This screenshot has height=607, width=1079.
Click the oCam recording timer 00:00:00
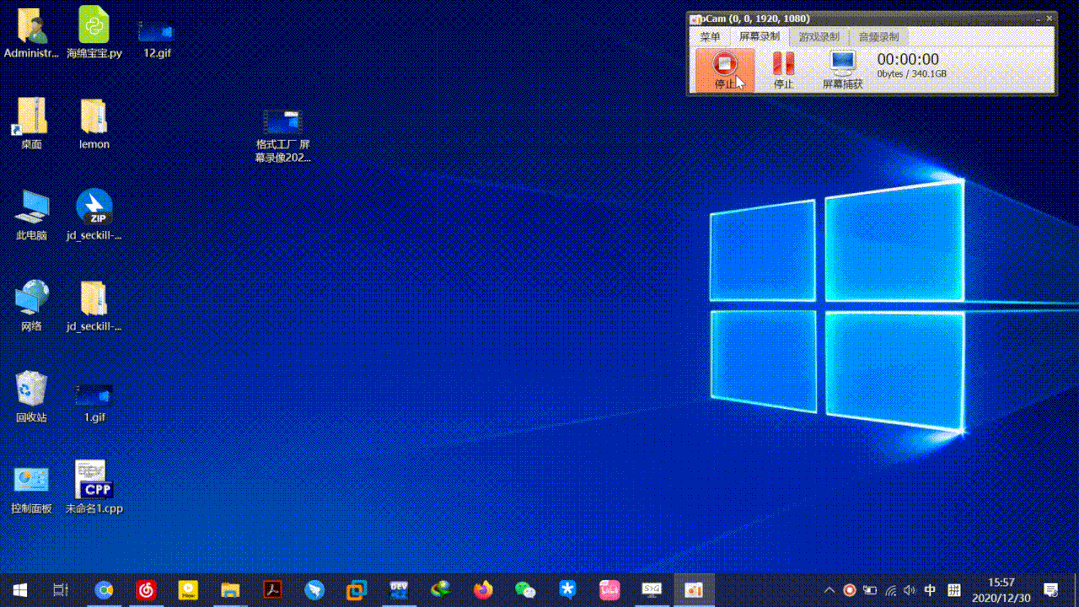coord(908,60)
